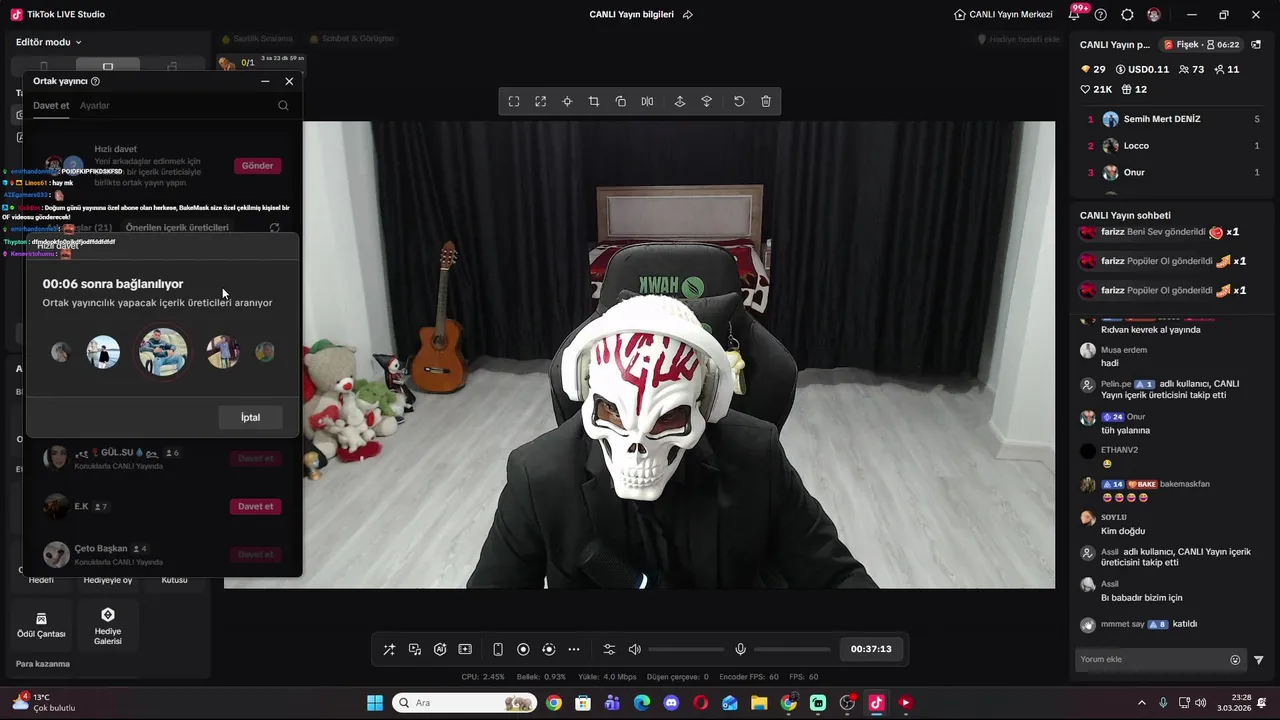Click the 00:37:13 stream timer
The height and width of the screenshot is (720, 1280).
[871, 649]
